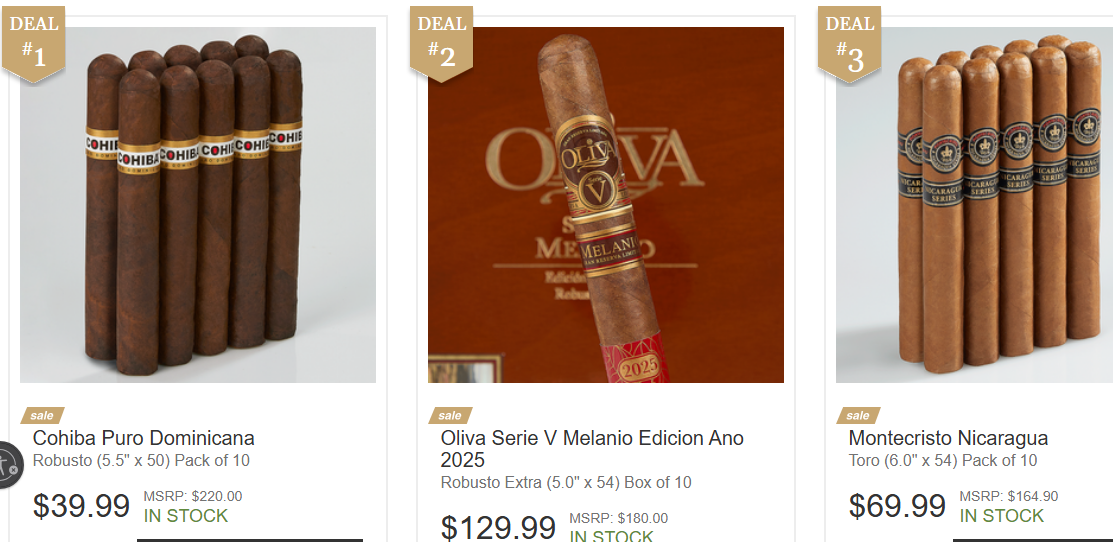Click the $69.99 Montecristo price
Viewport: 1113px width, 542px height.
click(x=897, y=506)
